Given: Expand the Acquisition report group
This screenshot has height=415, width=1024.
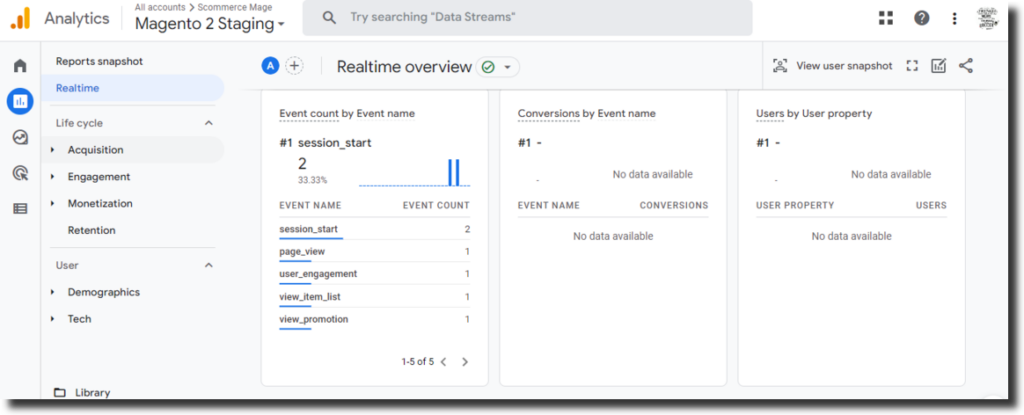Looking at the screenshot, I should coord(95,150).
